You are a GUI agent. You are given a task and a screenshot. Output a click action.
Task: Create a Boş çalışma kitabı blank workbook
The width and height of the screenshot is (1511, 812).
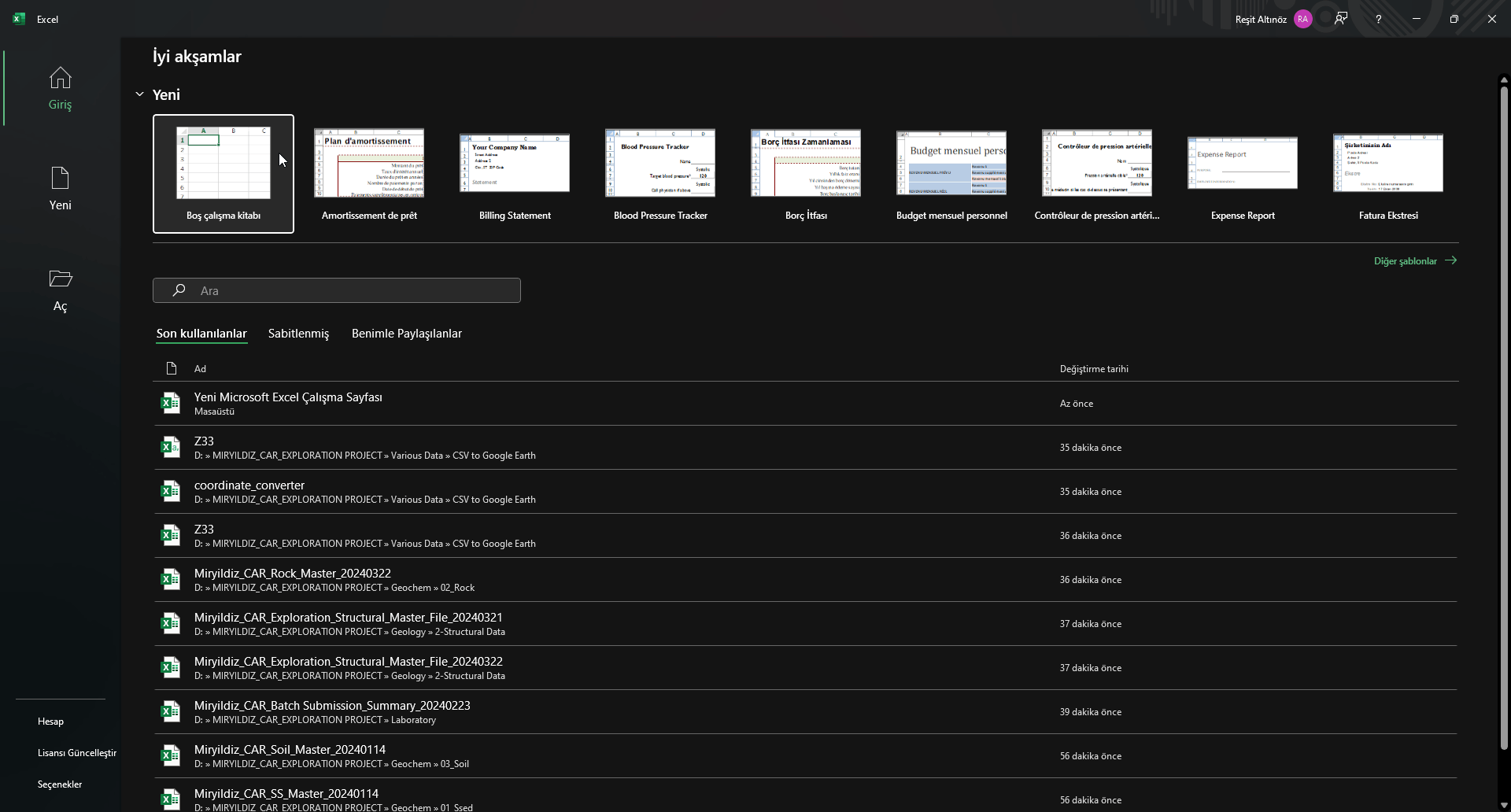click(224, 174)
